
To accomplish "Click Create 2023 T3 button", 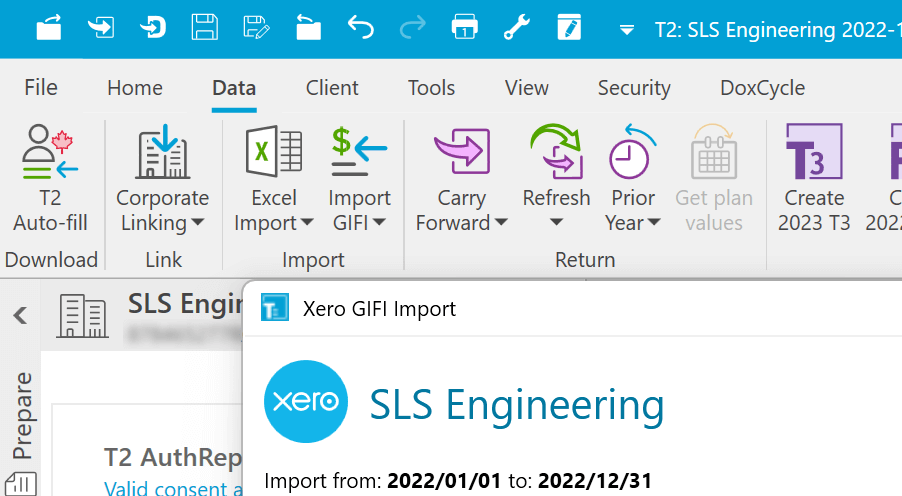I will [x=814, y=178].
